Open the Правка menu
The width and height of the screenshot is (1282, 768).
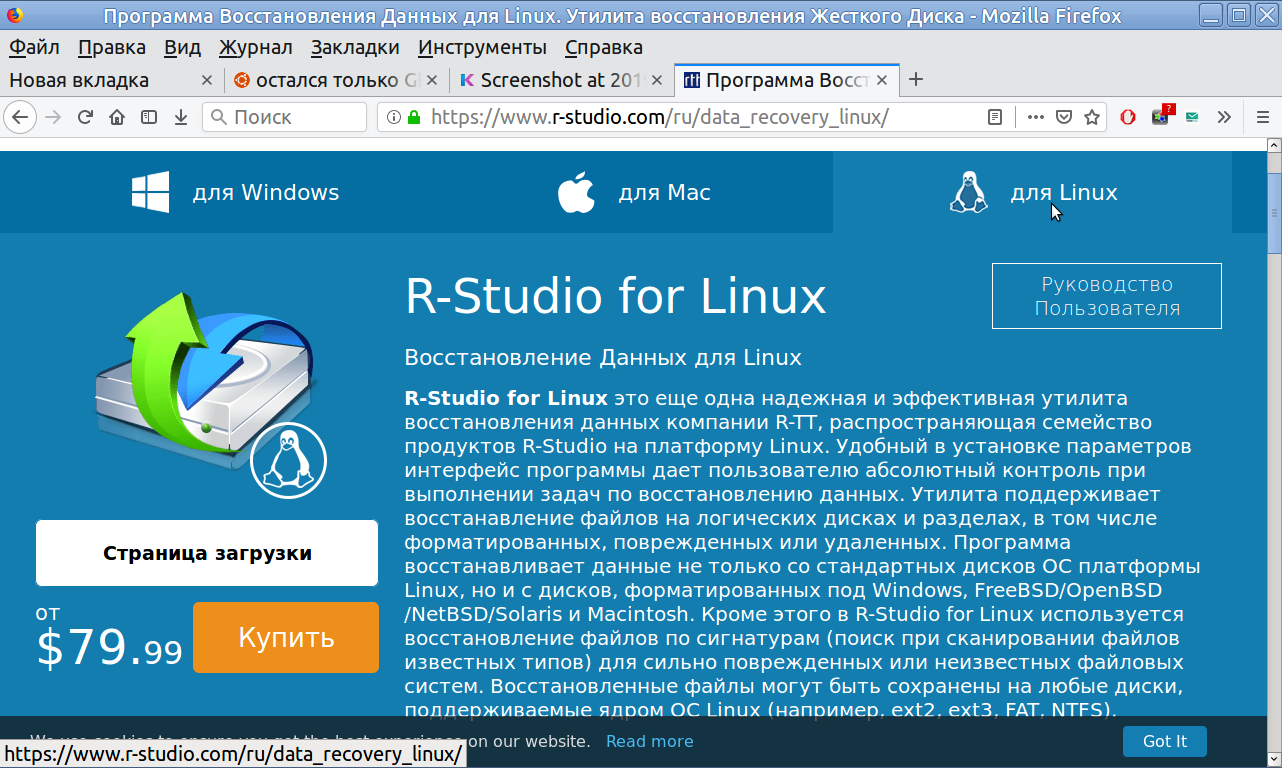112,47
